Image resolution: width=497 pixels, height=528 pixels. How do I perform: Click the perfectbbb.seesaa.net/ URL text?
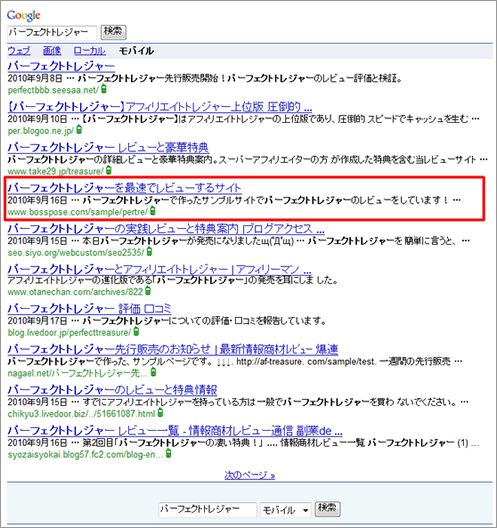[53, 90]
